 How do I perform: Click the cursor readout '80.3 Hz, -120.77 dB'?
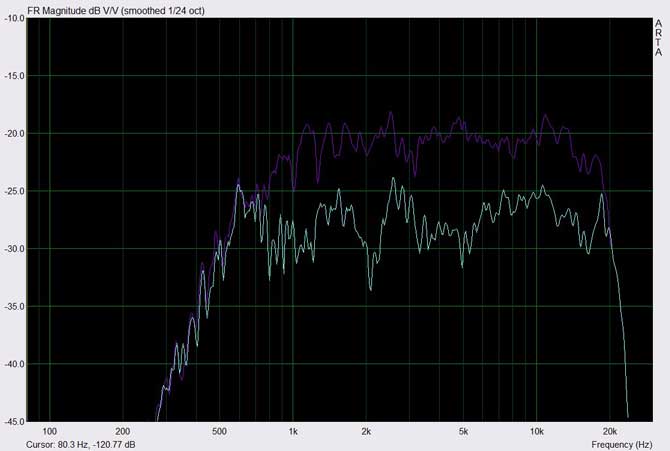pos(97,445)
